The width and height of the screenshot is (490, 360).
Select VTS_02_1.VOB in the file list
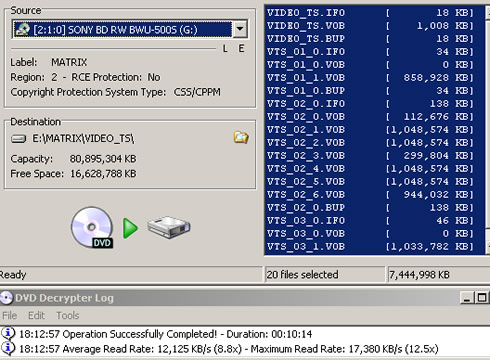click(x=374, y=130)
